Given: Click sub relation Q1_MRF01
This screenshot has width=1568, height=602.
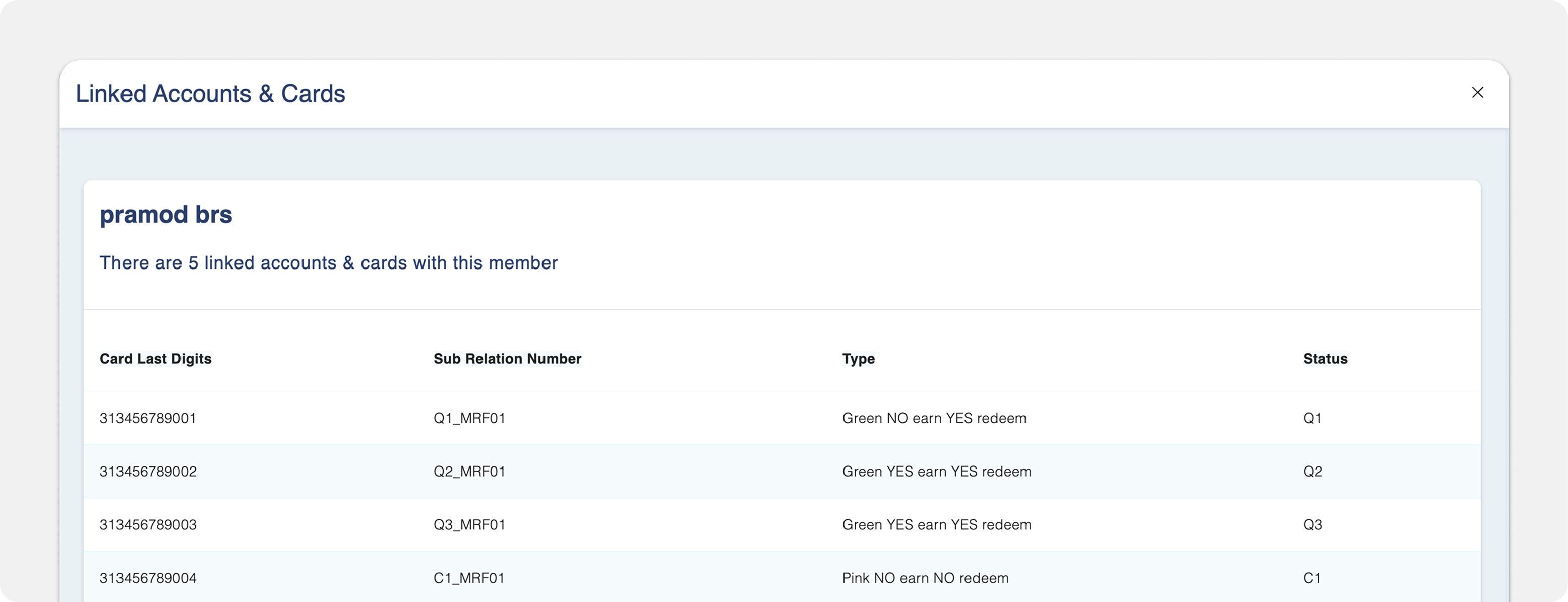Looking at the screenshot, I should pyautogui.click(x=469, y=418).
